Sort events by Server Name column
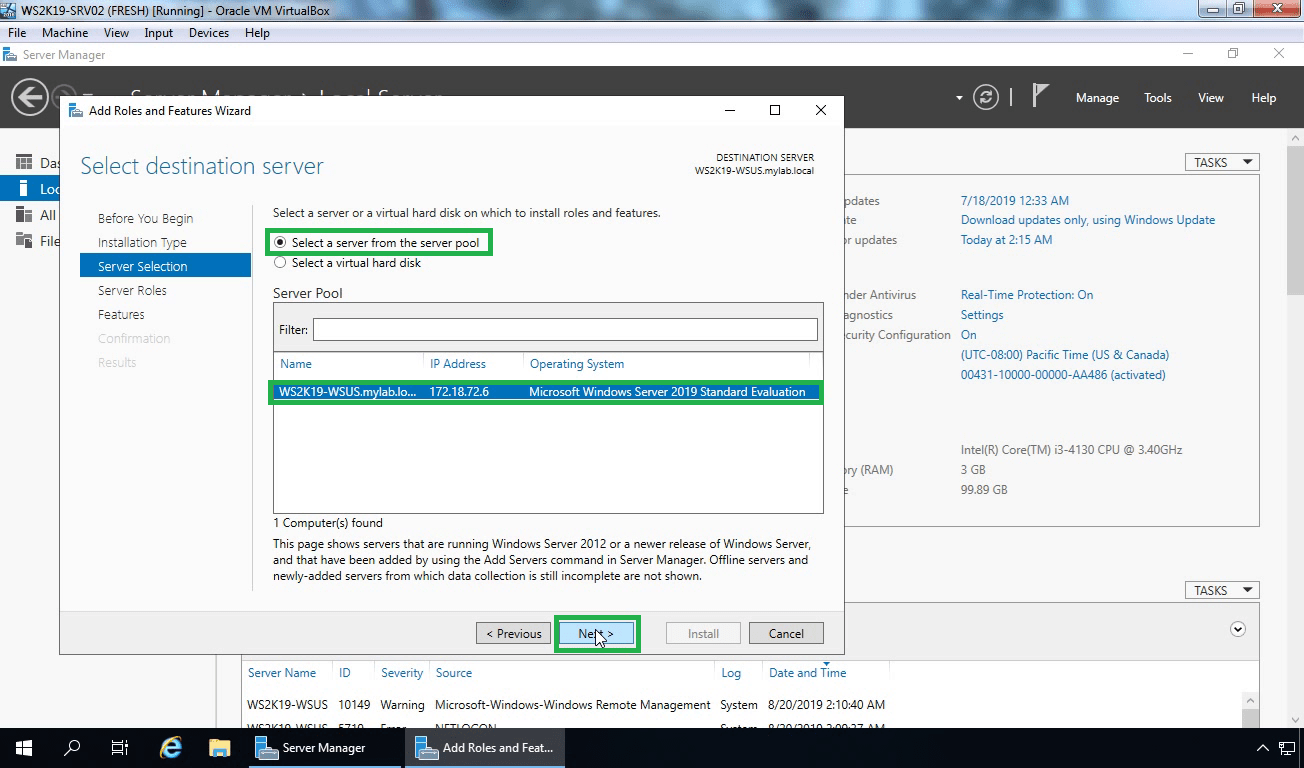Image resolution: width=1304 pixels, height=768 pixels. 282,673
